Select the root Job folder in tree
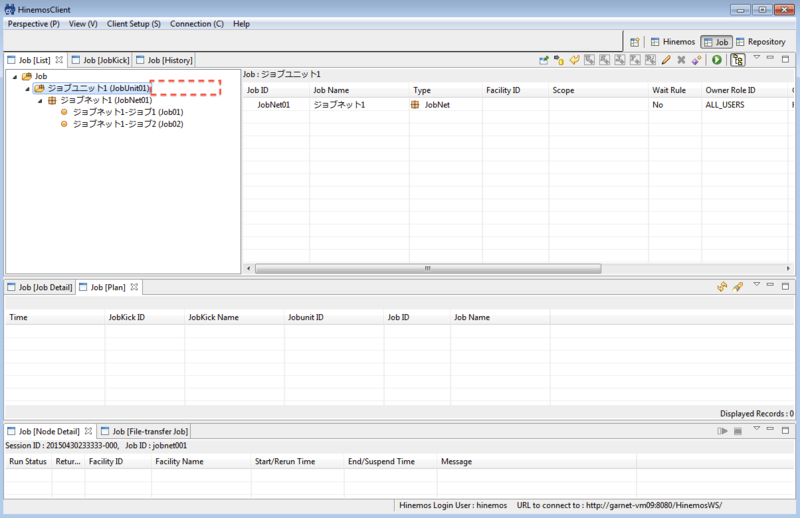800x518 pixels. [x=35, y=76]
